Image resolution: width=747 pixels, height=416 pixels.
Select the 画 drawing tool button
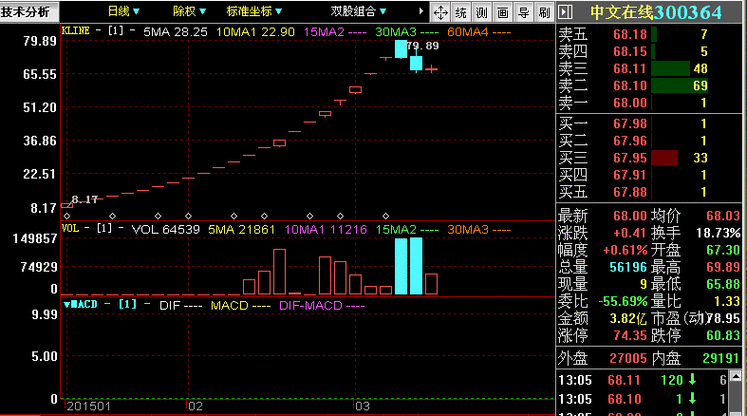tap(502, 12)
